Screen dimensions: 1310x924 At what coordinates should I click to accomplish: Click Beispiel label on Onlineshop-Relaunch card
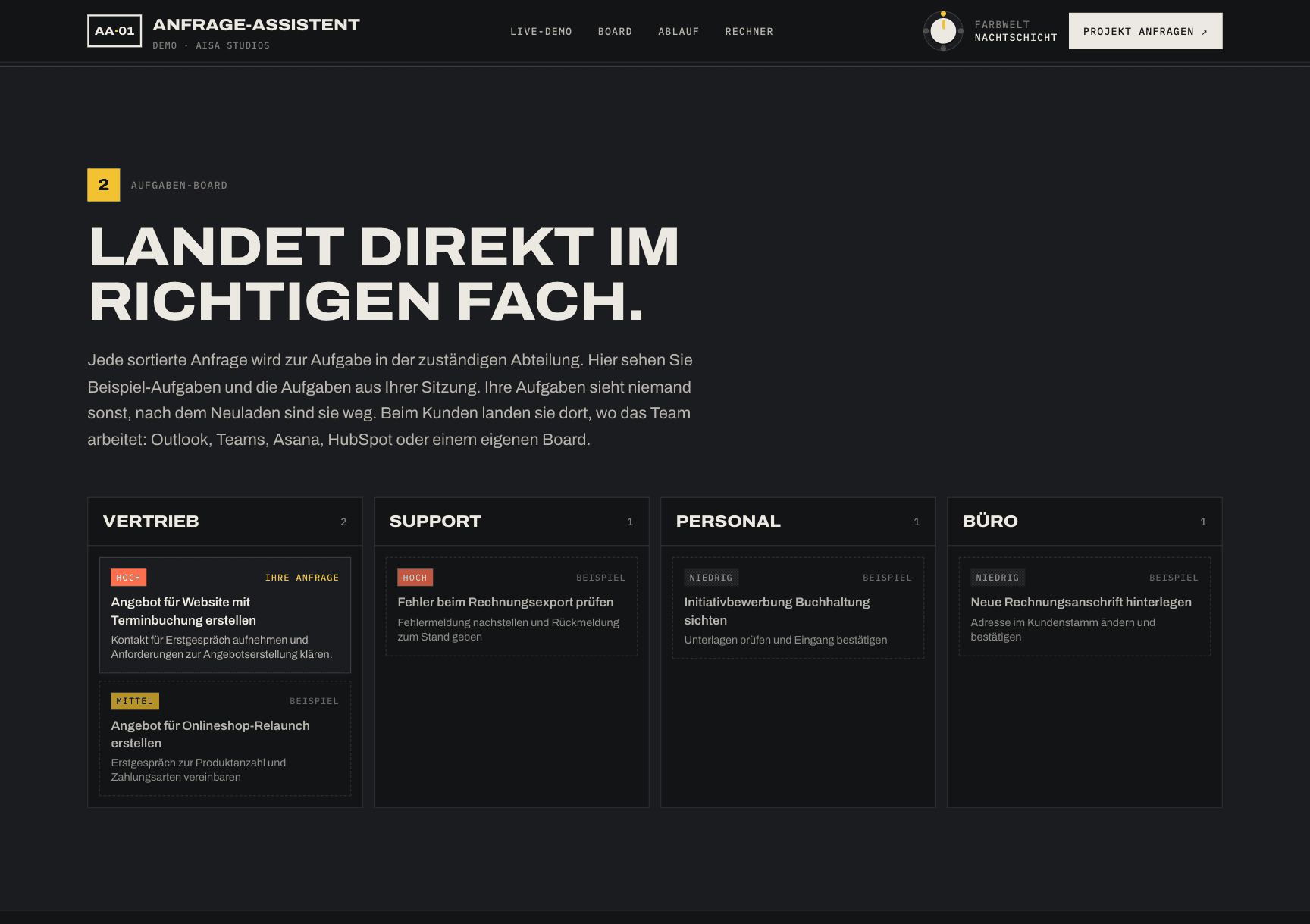(x=314, y=701)
